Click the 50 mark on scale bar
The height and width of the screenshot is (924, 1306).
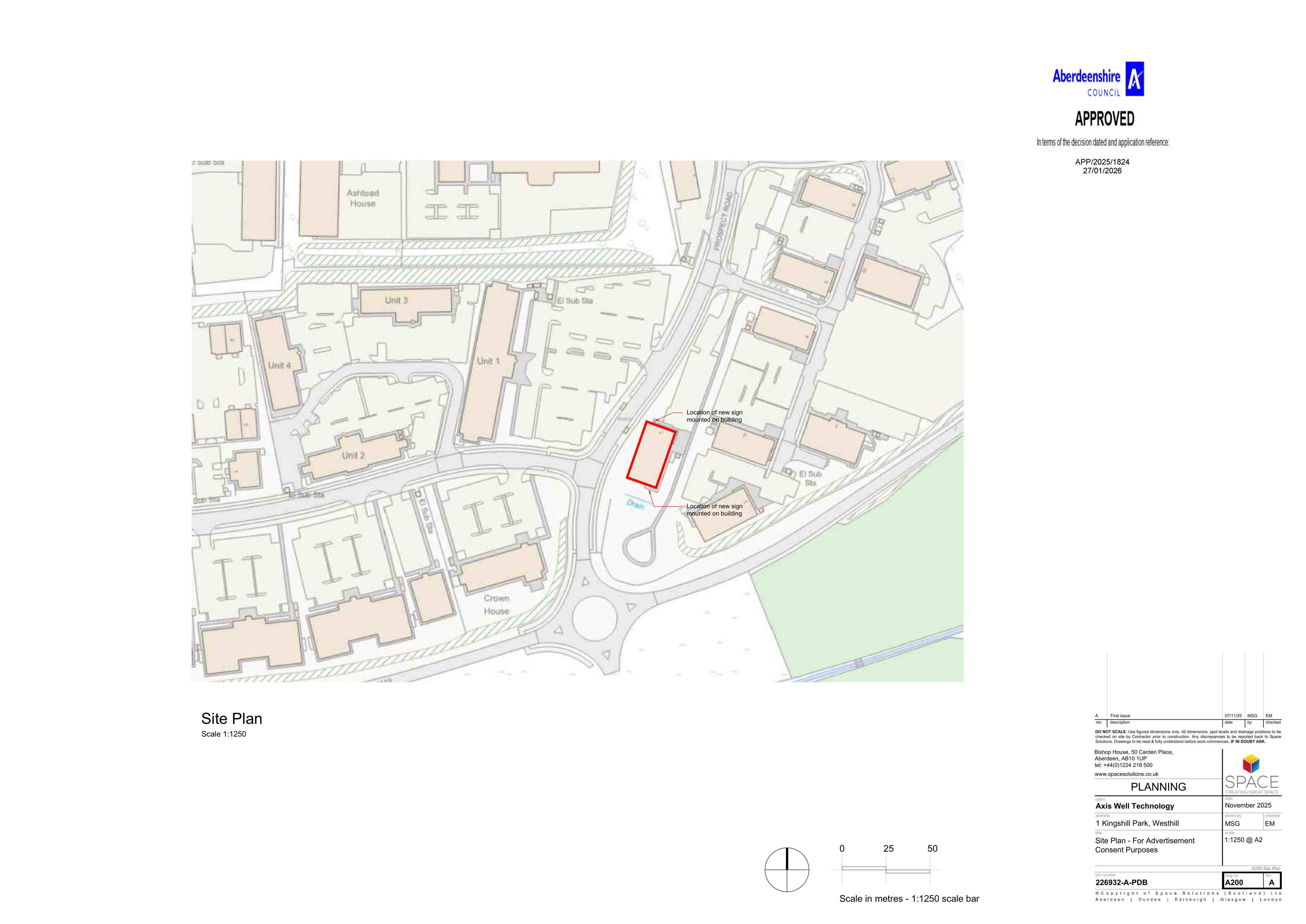click(x=932, y=849)
